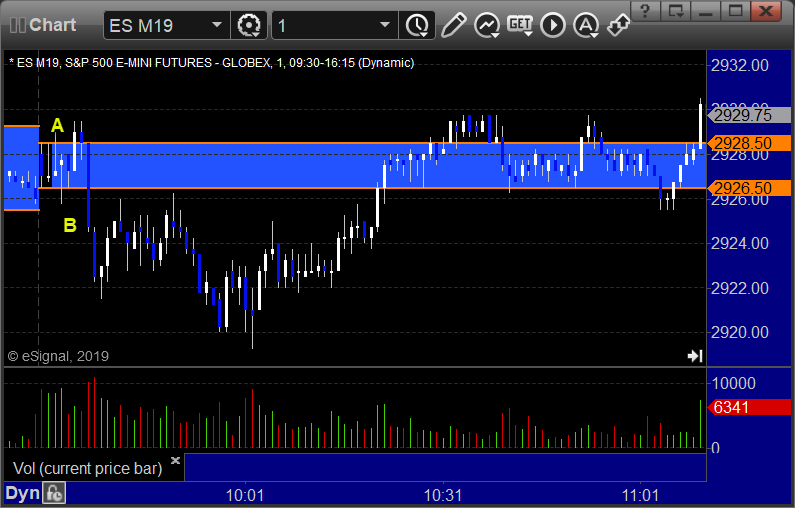
Task: Select the drawing tools pencil icon
Action: tap(454, 25)
